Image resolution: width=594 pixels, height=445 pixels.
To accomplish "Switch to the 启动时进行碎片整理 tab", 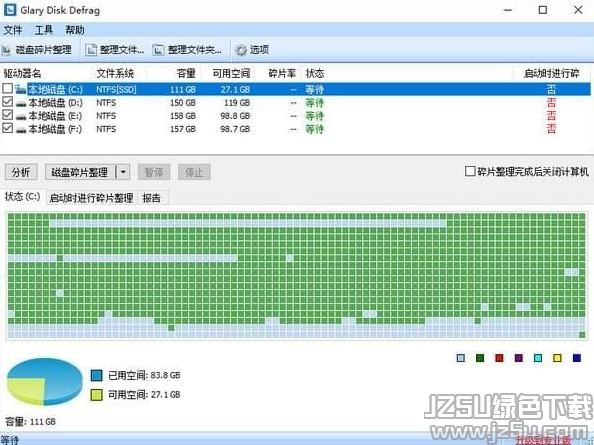I will coord(91,198).
